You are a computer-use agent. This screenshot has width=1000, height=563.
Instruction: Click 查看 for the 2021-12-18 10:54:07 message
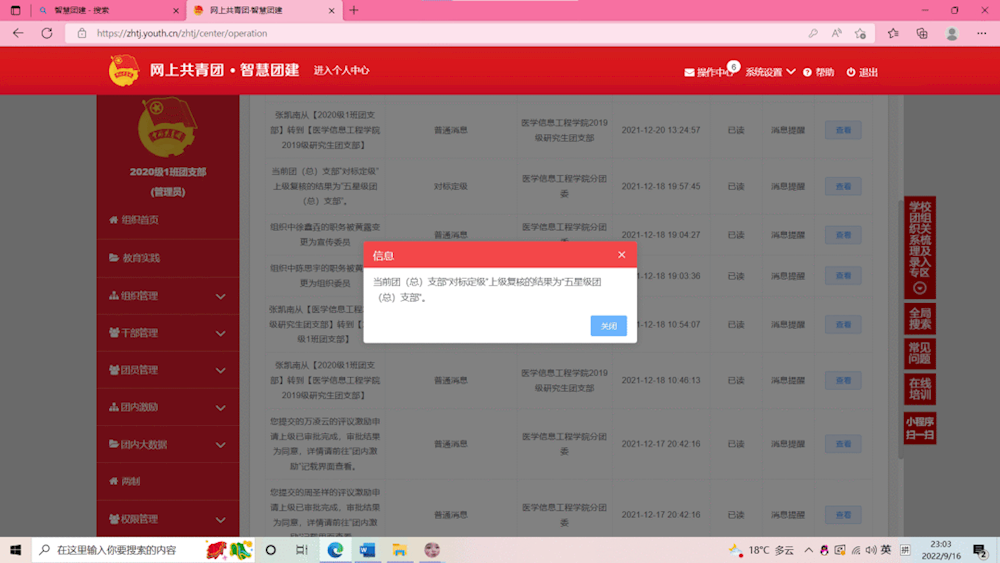point(843,325)
